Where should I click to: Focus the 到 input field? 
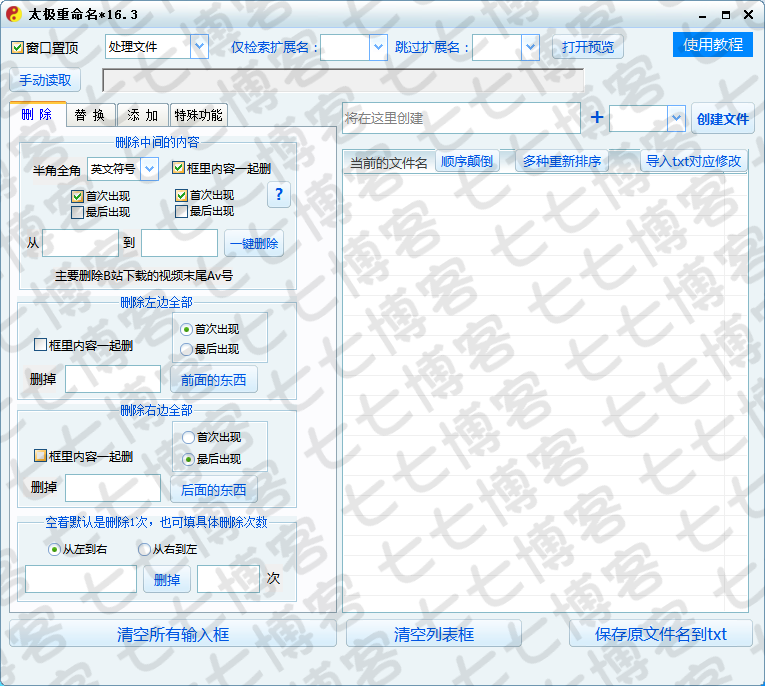click(x=180, y=243)
